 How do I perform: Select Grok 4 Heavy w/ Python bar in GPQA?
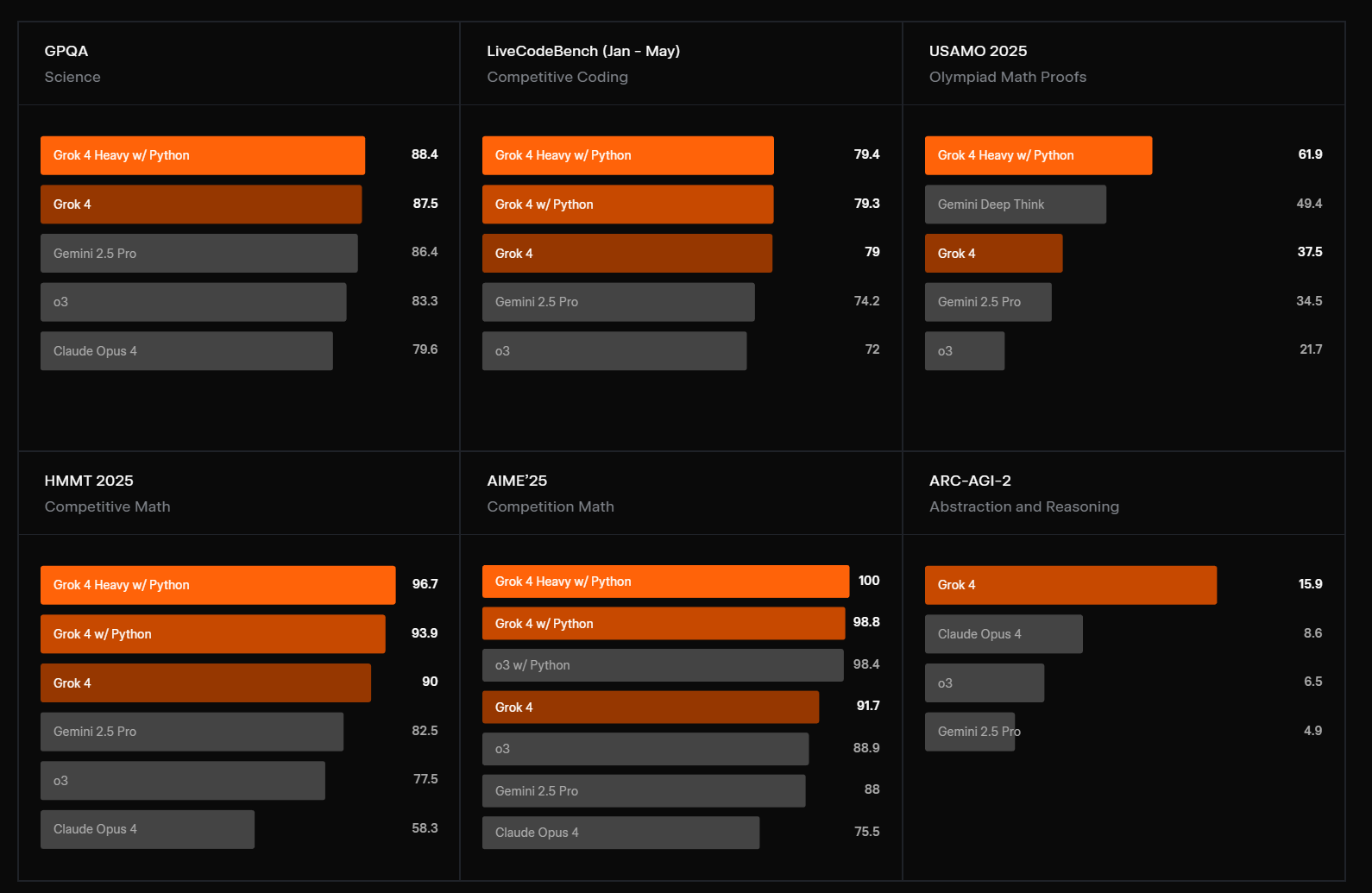tap(203, 155)
